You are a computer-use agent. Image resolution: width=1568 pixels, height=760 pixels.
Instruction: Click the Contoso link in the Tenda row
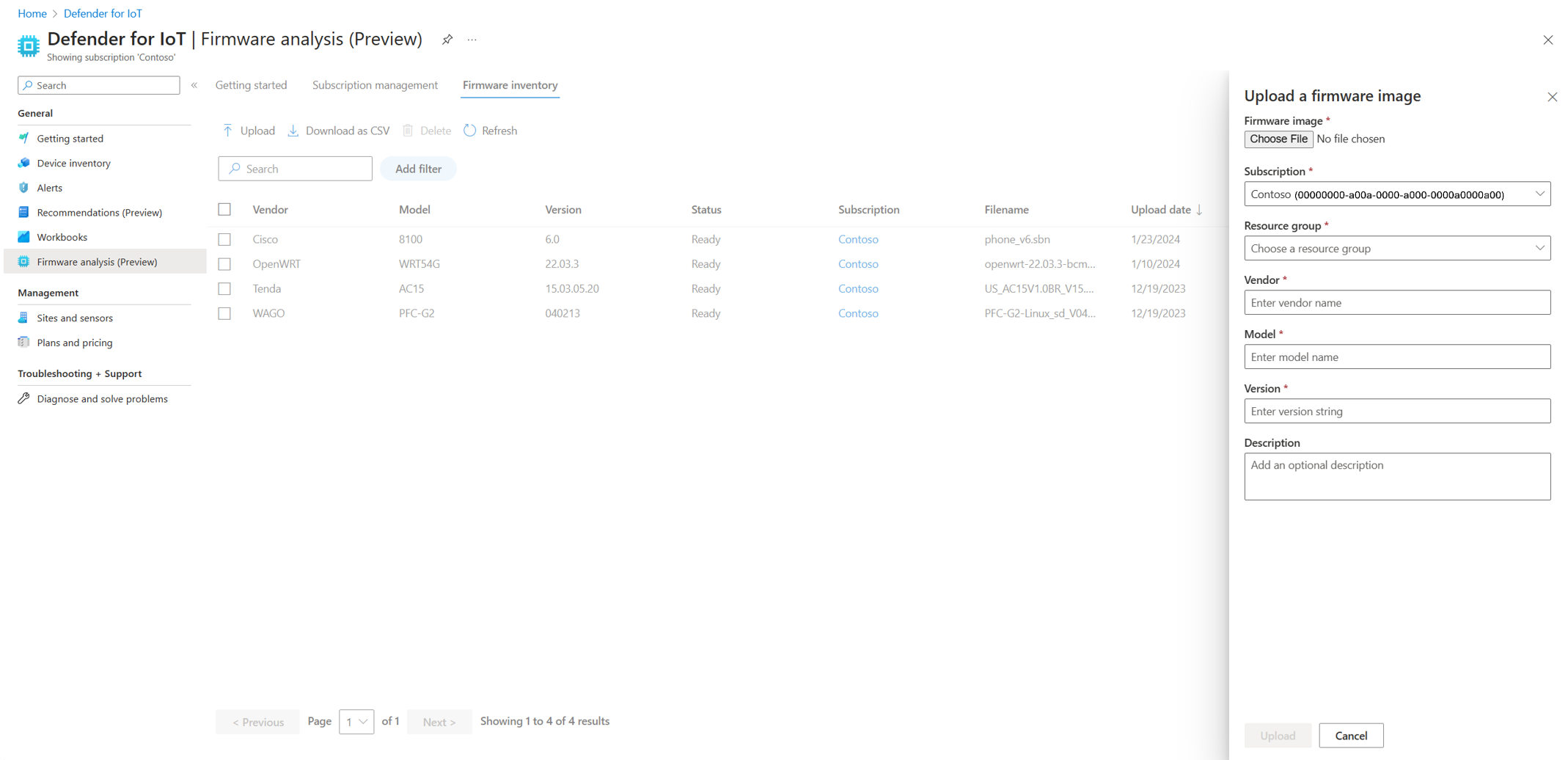858,289
